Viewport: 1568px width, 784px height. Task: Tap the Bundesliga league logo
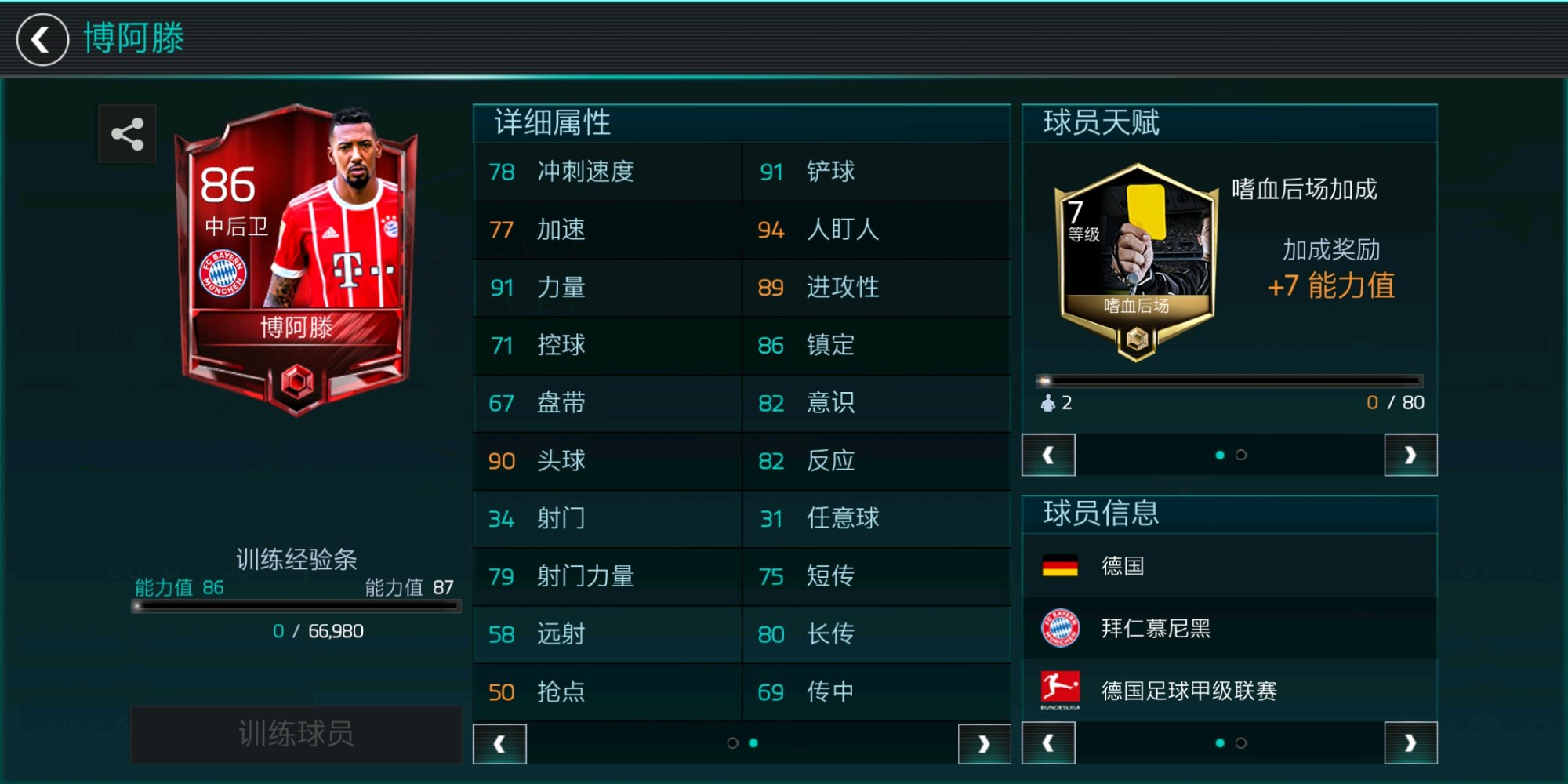pyautogui.click(x=1060, y=690)
